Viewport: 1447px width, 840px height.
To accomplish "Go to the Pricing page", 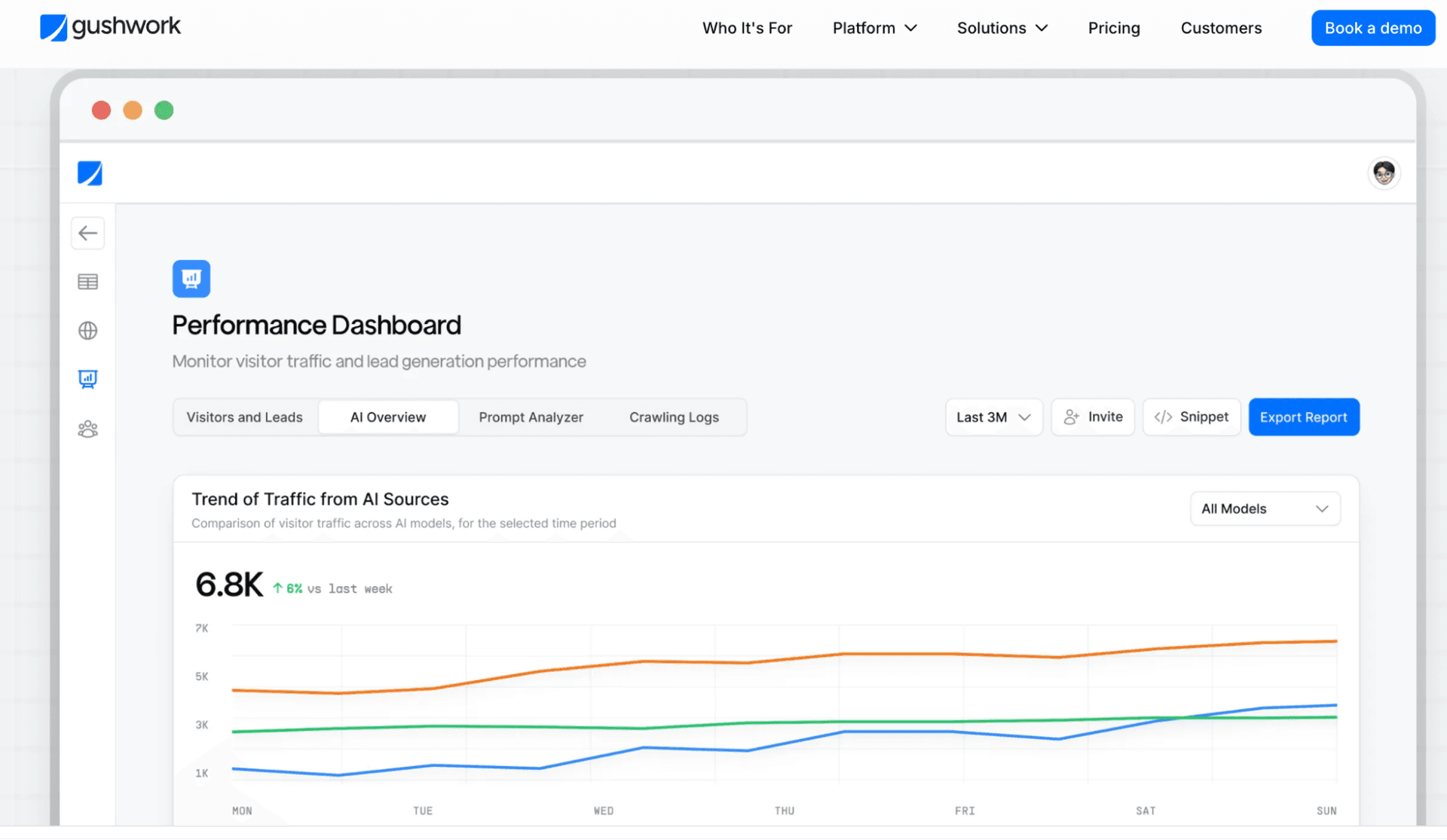I will tap(1114, 28).
